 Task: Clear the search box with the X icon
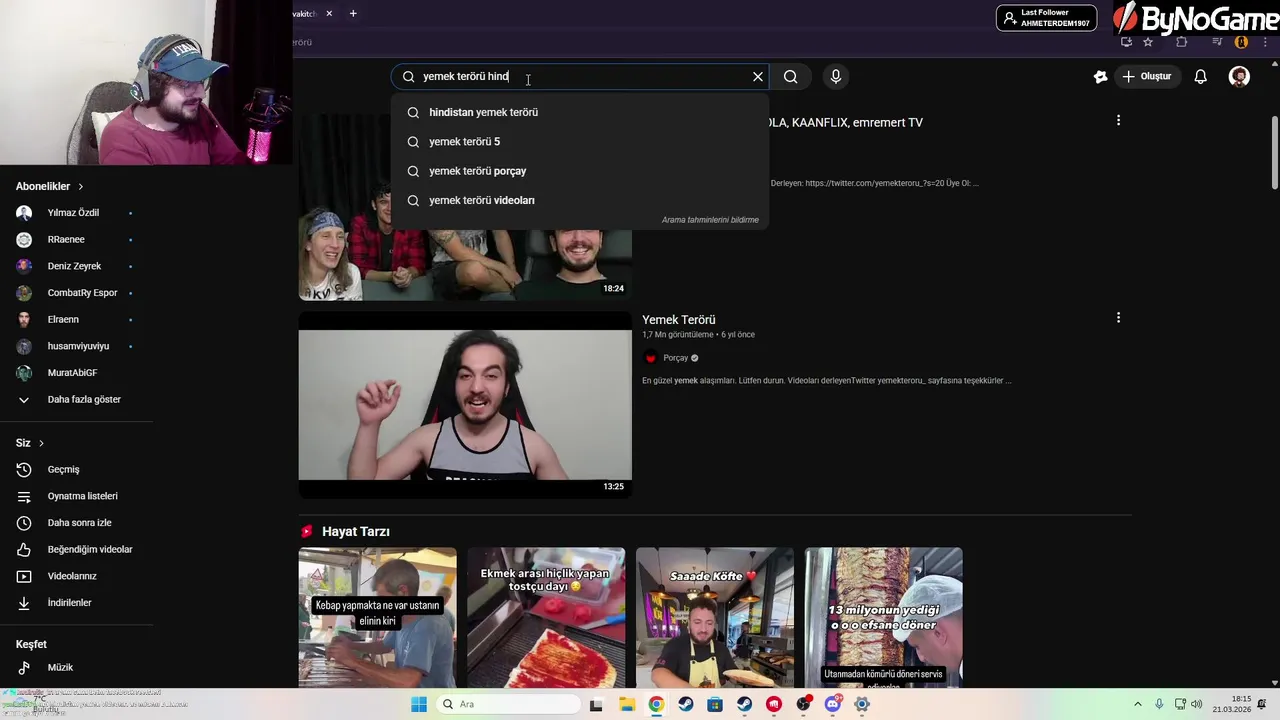pos(758,76)
